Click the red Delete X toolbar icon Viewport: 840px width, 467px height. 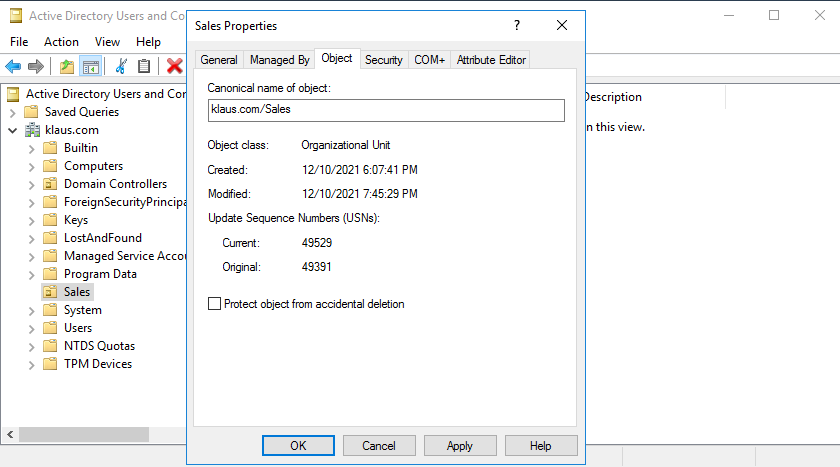coord(174,67)
